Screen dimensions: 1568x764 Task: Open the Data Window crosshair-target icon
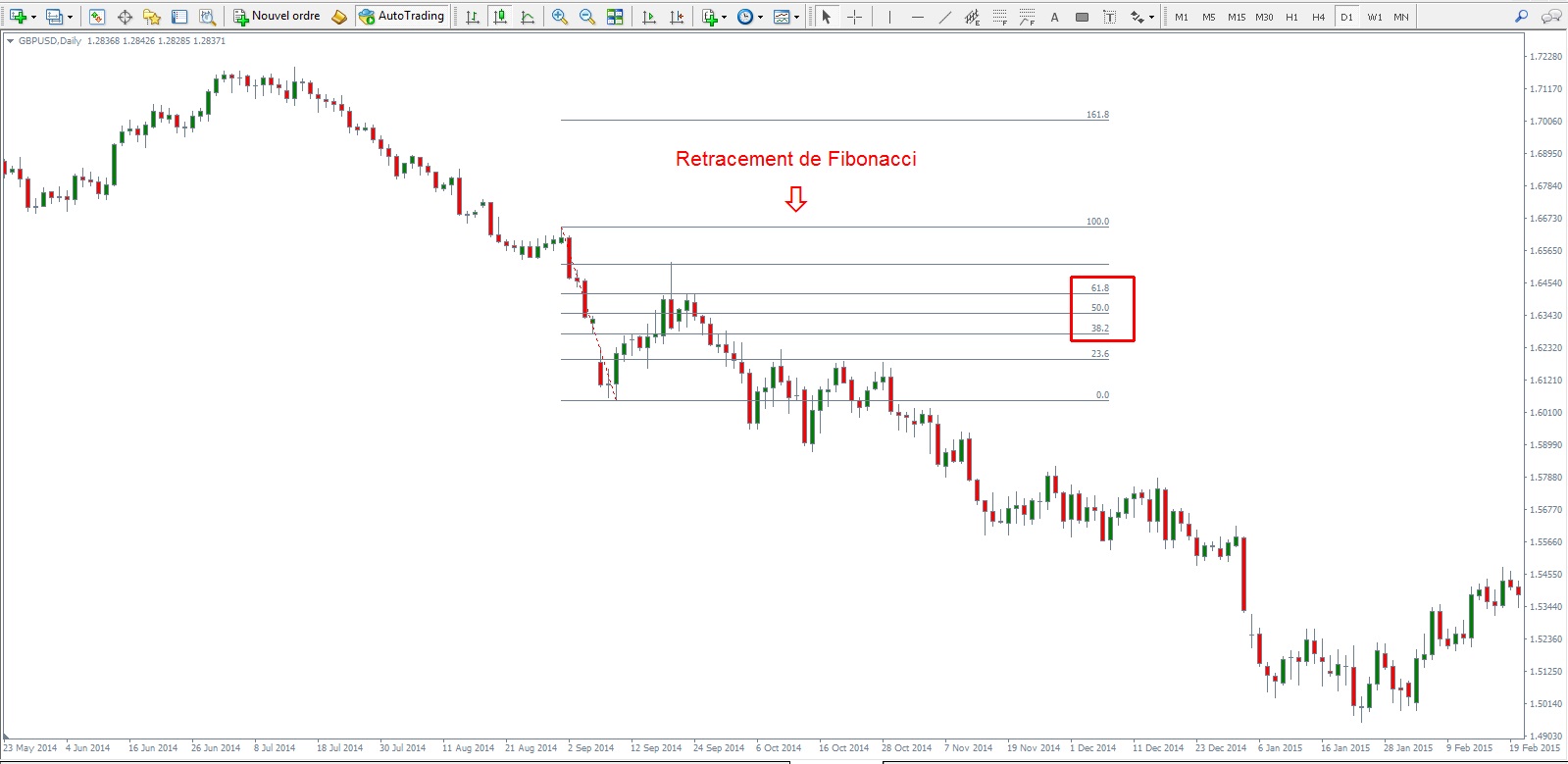125,17
